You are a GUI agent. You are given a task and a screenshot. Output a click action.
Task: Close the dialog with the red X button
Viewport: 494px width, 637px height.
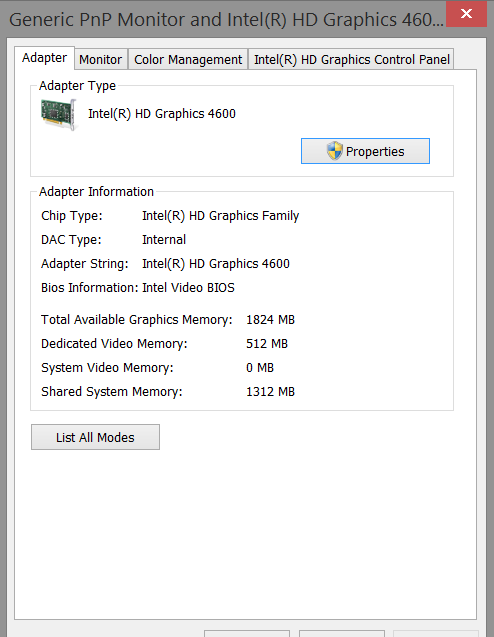click(x=466, y=14)
